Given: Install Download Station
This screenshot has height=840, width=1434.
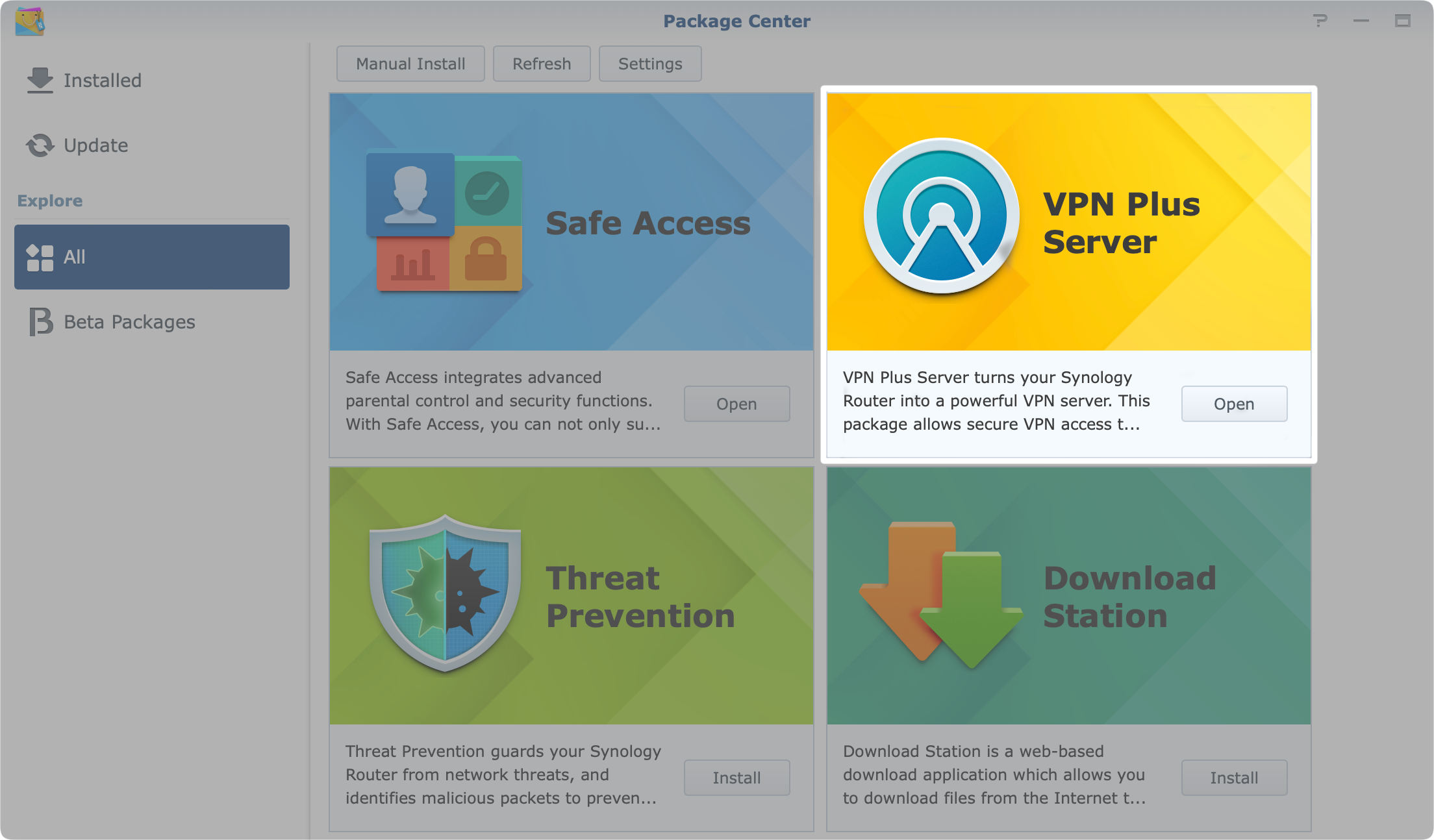Looking at the screenshot, I should [1234, 778].
